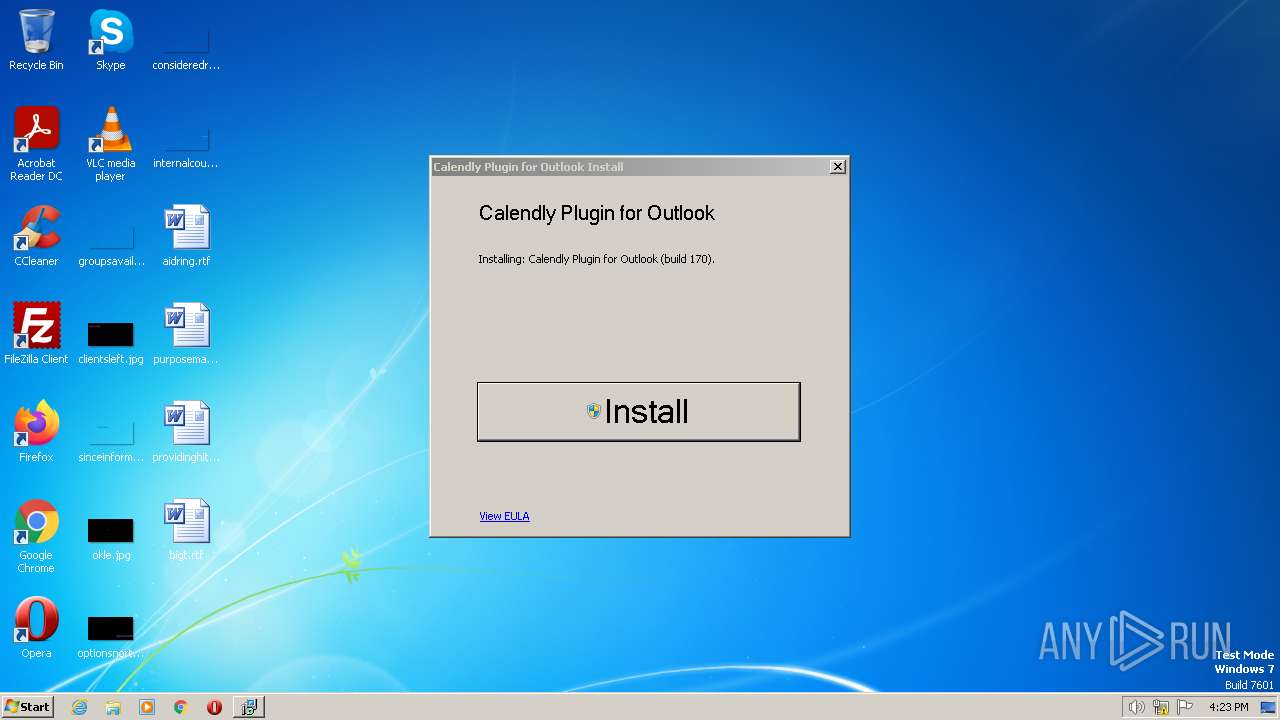The height and width of the screenshot is (720, 1280).
Task: Switch to the installer taskbar item
Action: (x=248, y=707)
